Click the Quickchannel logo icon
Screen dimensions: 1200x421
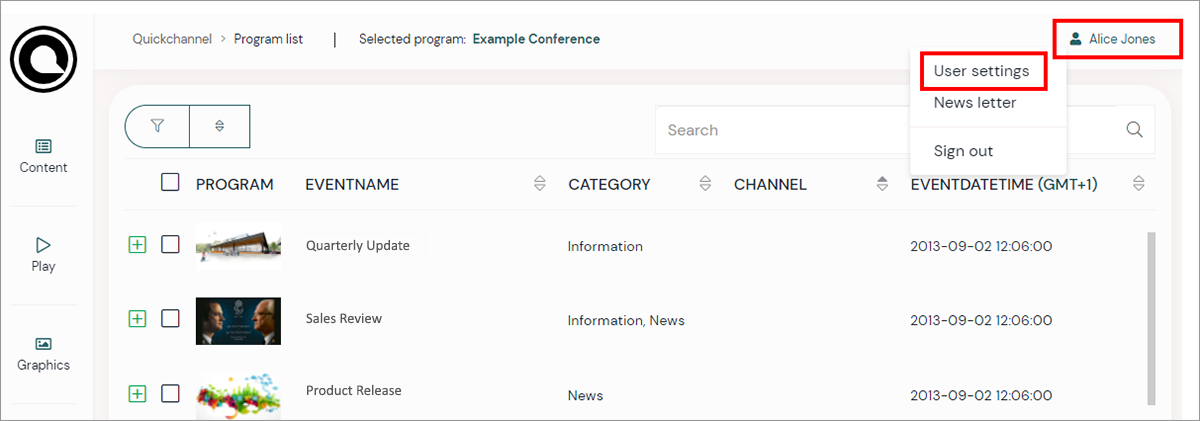(43, 60)
